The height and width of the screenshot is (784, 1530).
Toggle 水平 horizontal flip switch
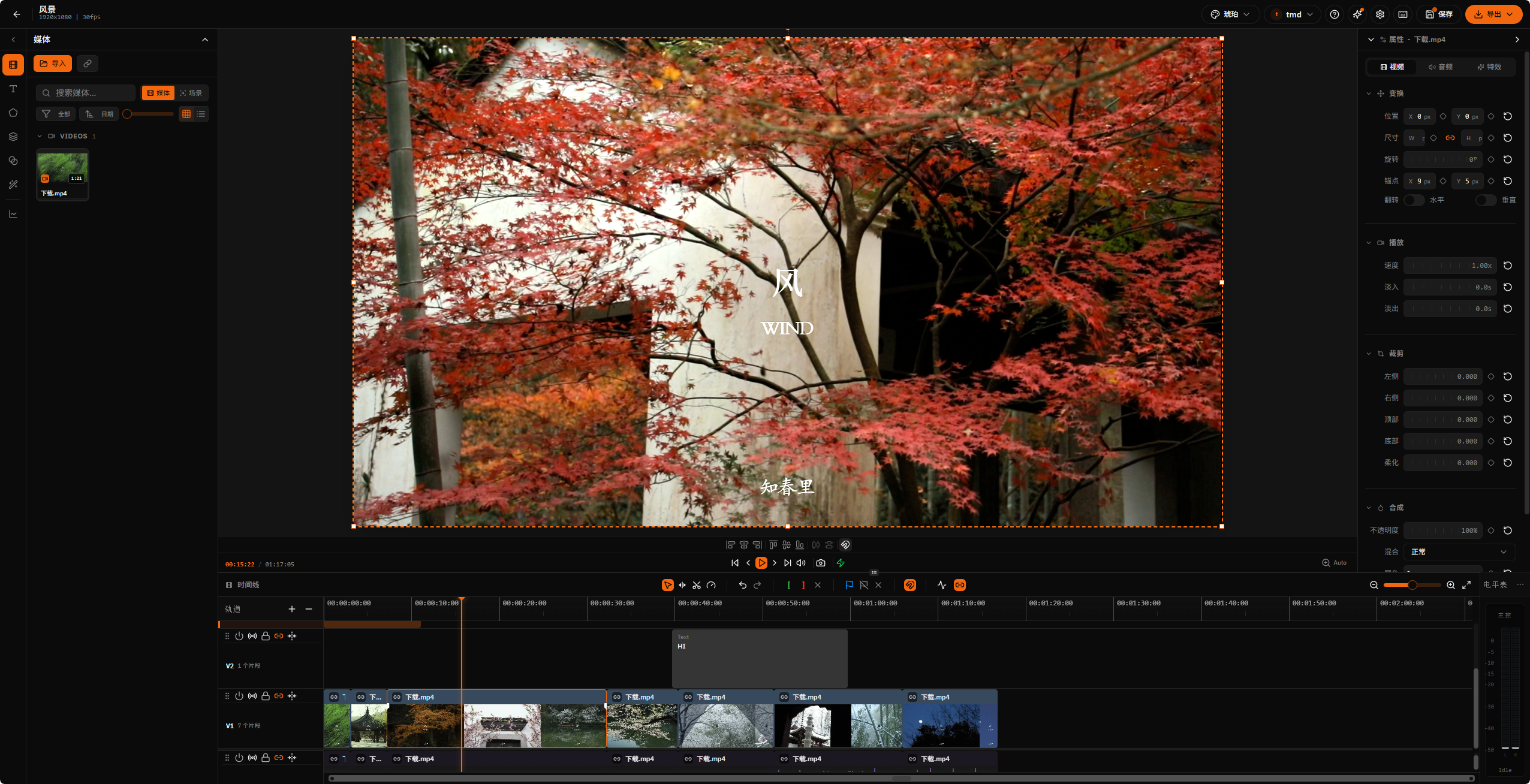coord(1414,200)
